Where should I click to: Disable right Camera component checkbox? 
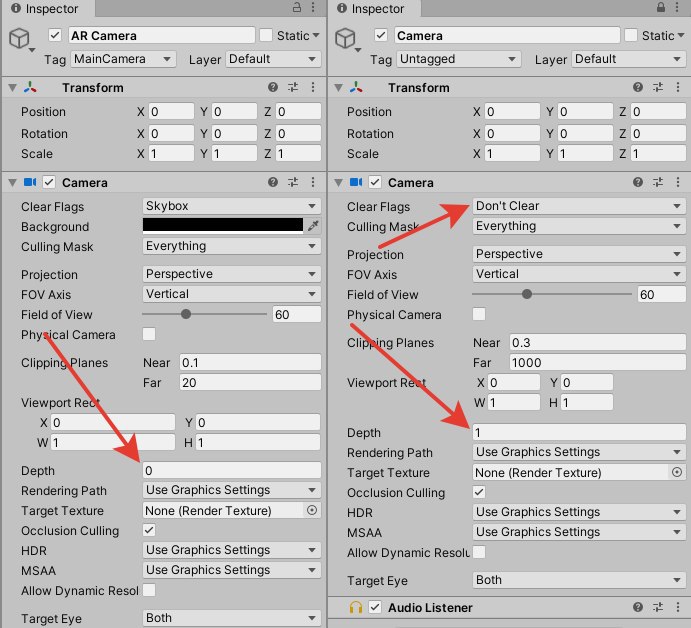[x=375, y=182]
